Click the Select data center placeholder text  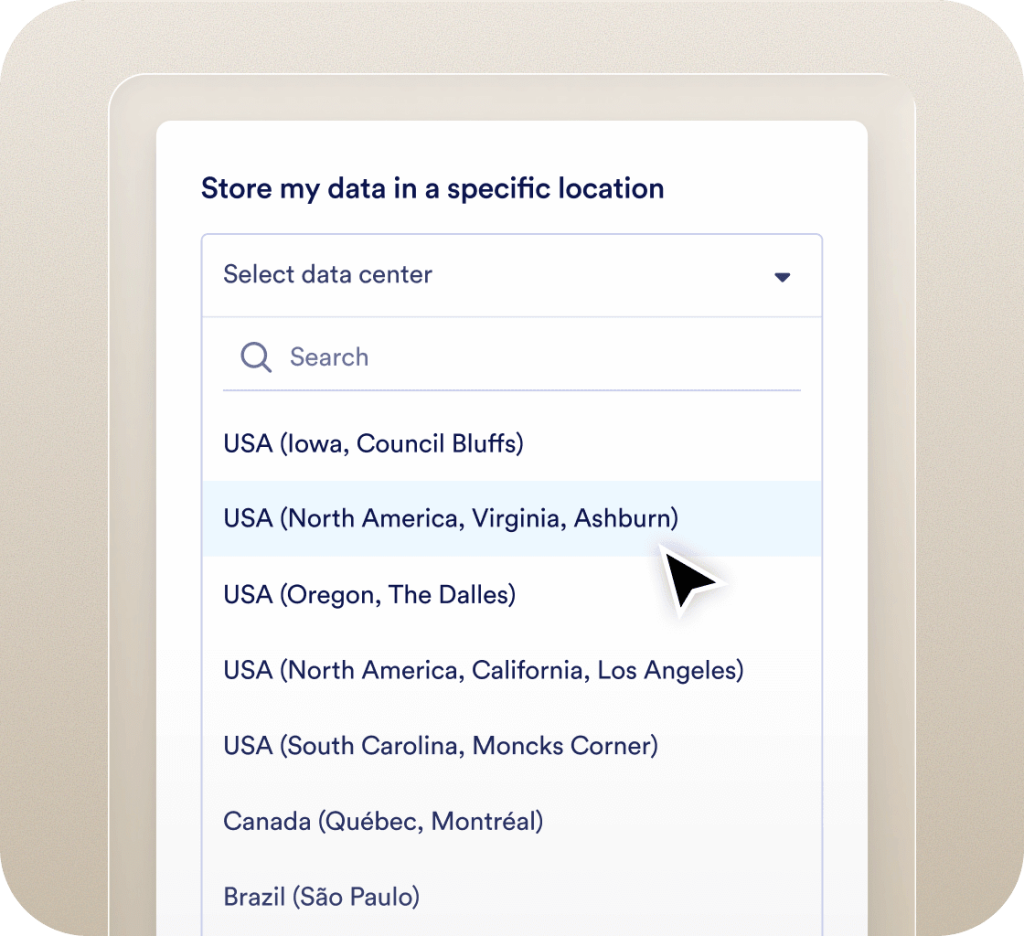(326, 275)
